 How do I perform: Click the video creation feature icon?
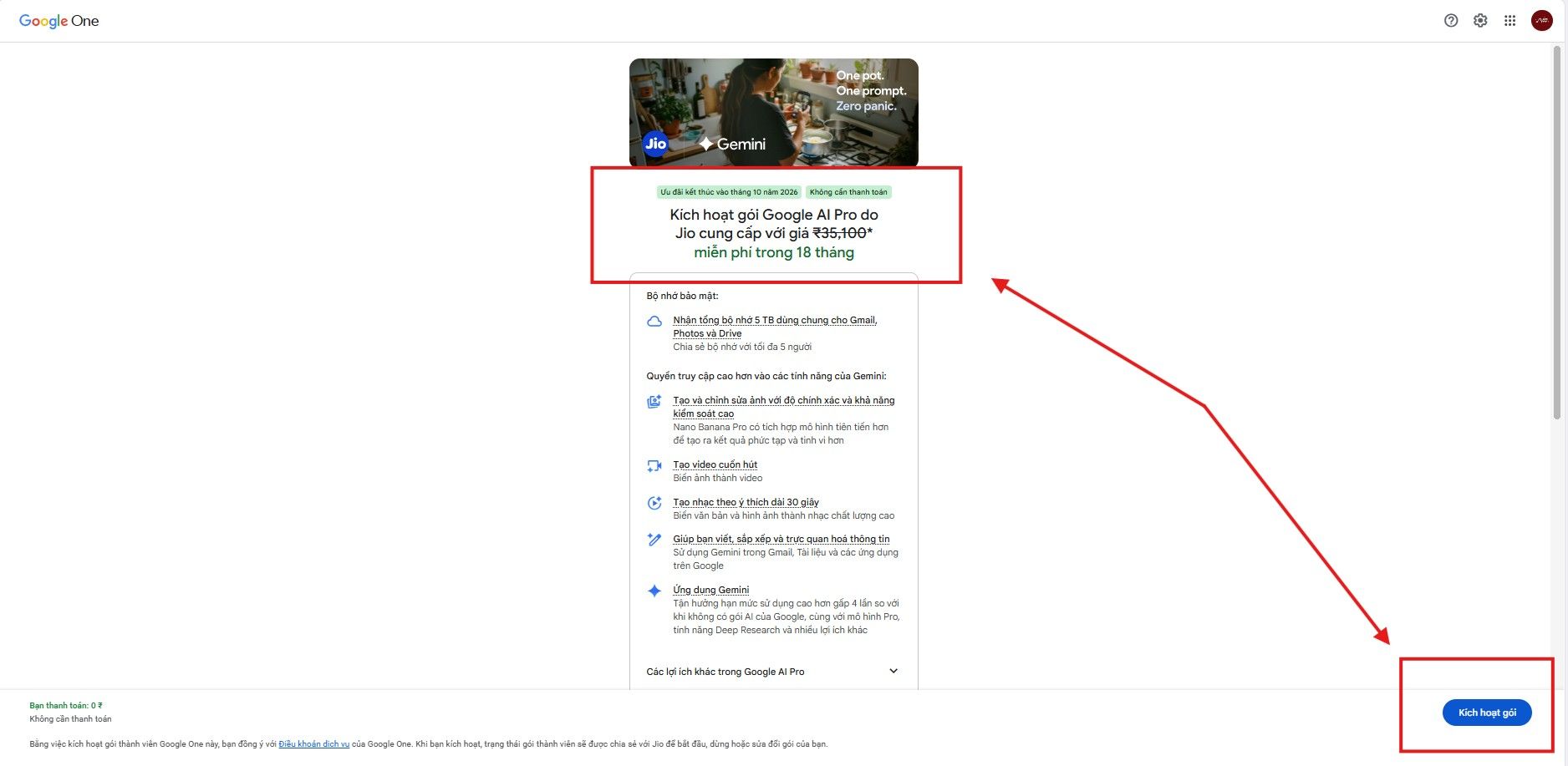(x=654, y=466)
